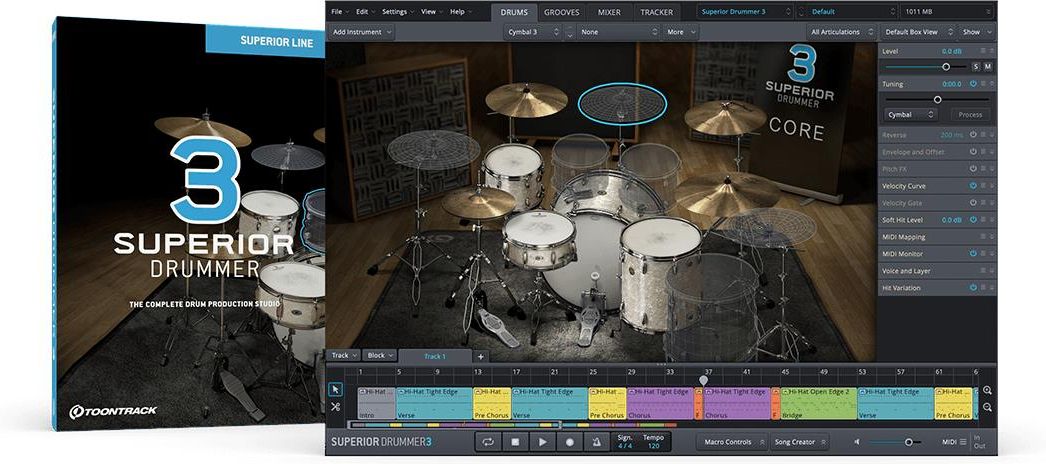Open the Default Box View dropdown
1046x464 pixels.
917,32
